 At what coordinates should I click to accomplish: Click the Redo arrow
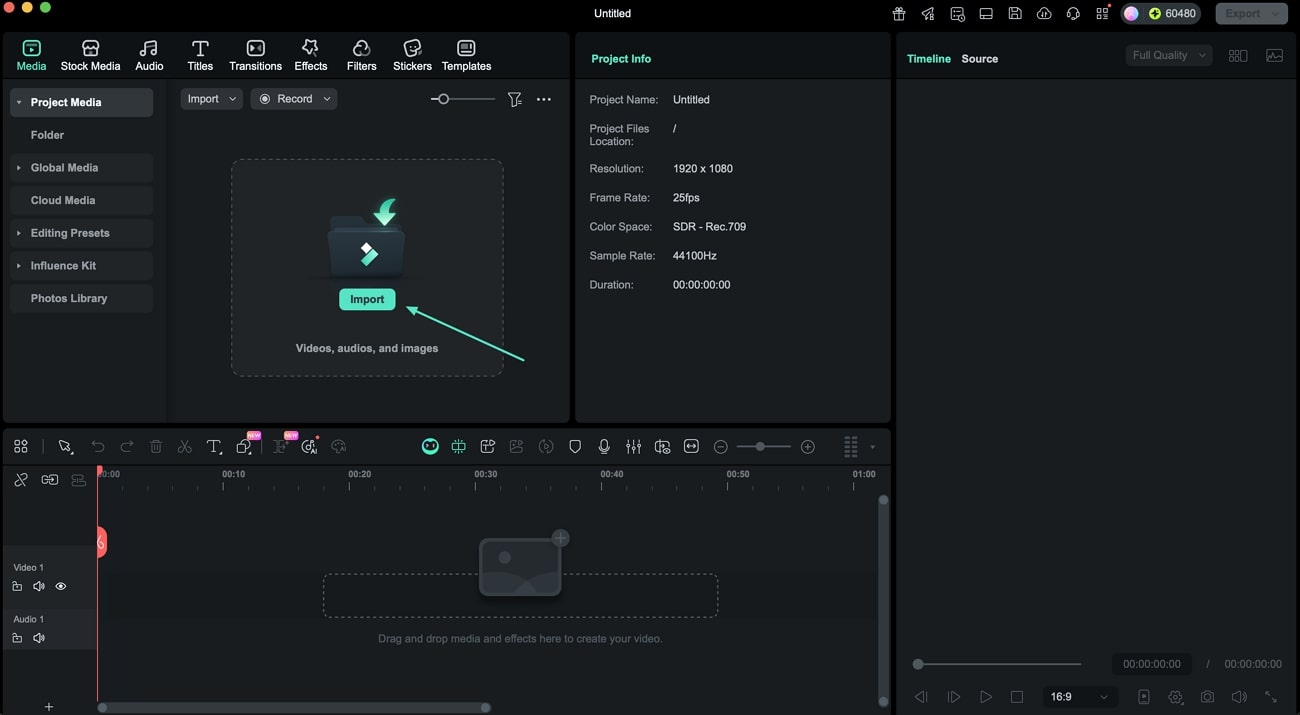click(x=127, y=447)
